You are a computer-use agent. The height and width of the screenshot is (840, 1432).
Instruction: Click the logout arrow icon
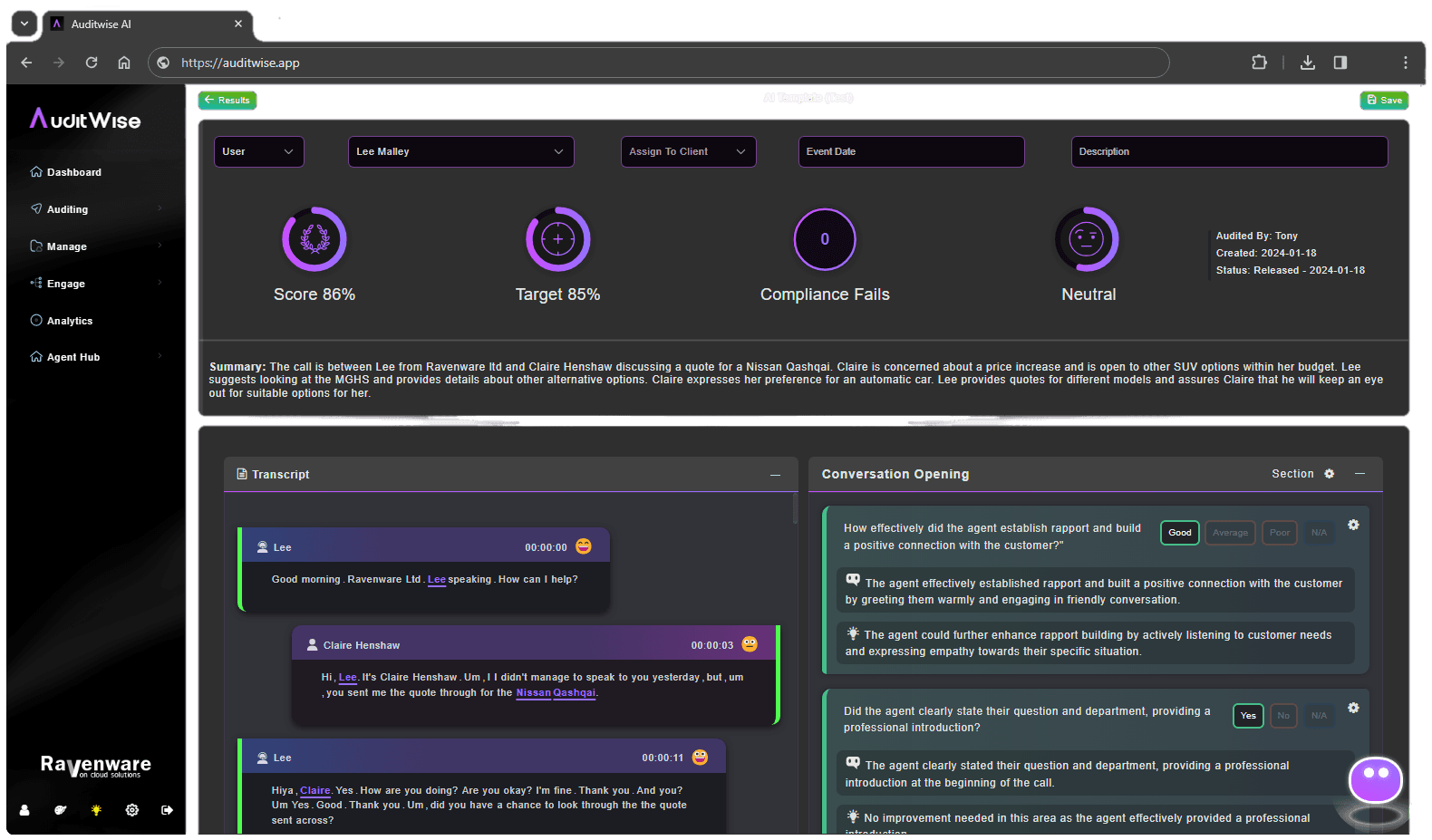click(168, 810)
